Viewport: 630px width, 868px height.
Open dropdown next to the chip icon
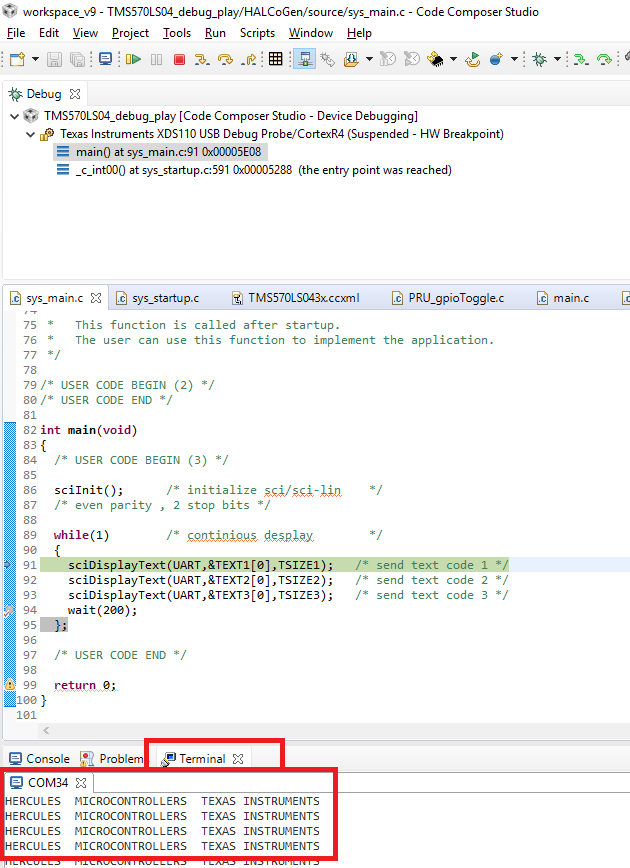tap(453, 59)
